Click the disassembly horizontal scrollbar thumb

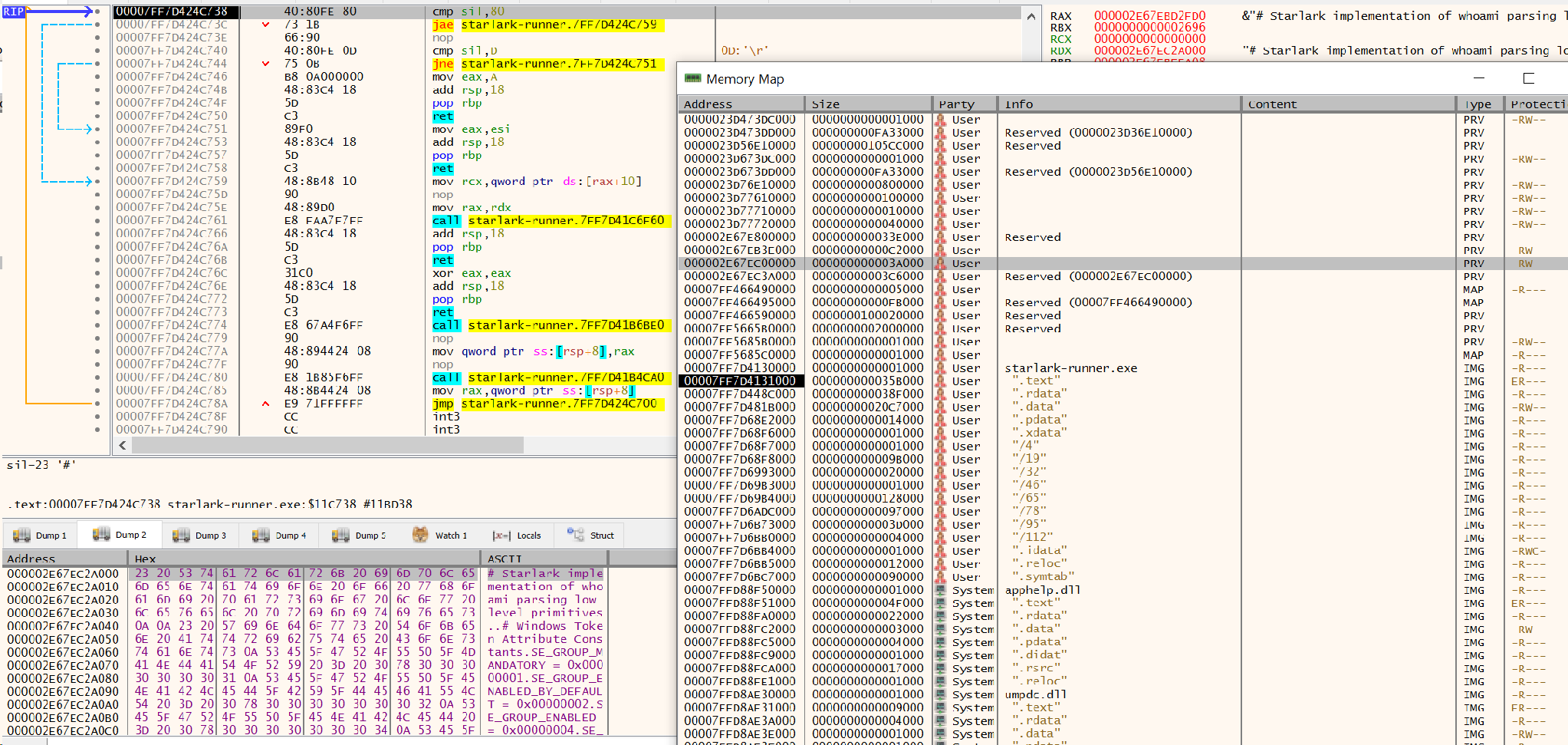coord(327,445)
